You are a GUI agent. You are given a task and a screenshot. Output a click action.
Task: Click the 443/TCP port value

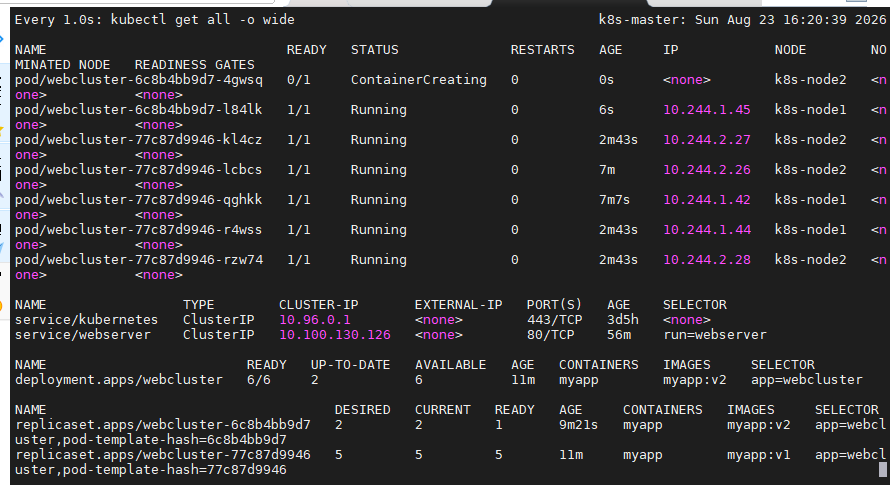(555, 320)
